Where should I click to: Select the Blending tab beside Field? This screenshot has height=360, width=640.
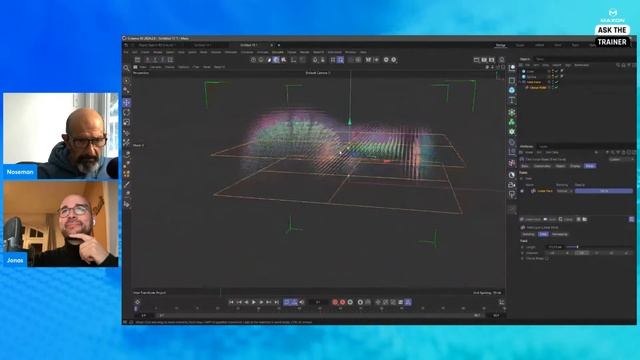pos(529,234)
